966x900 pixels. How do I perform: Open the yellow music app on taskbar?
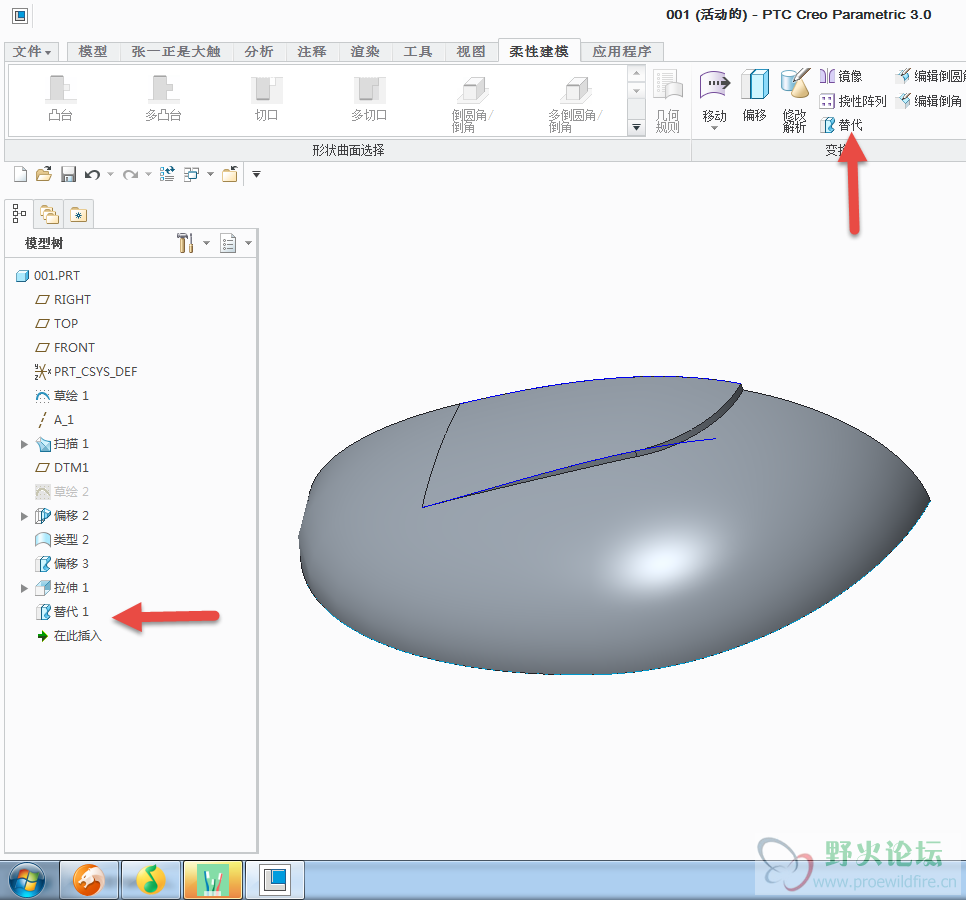[x=151, y=880]
